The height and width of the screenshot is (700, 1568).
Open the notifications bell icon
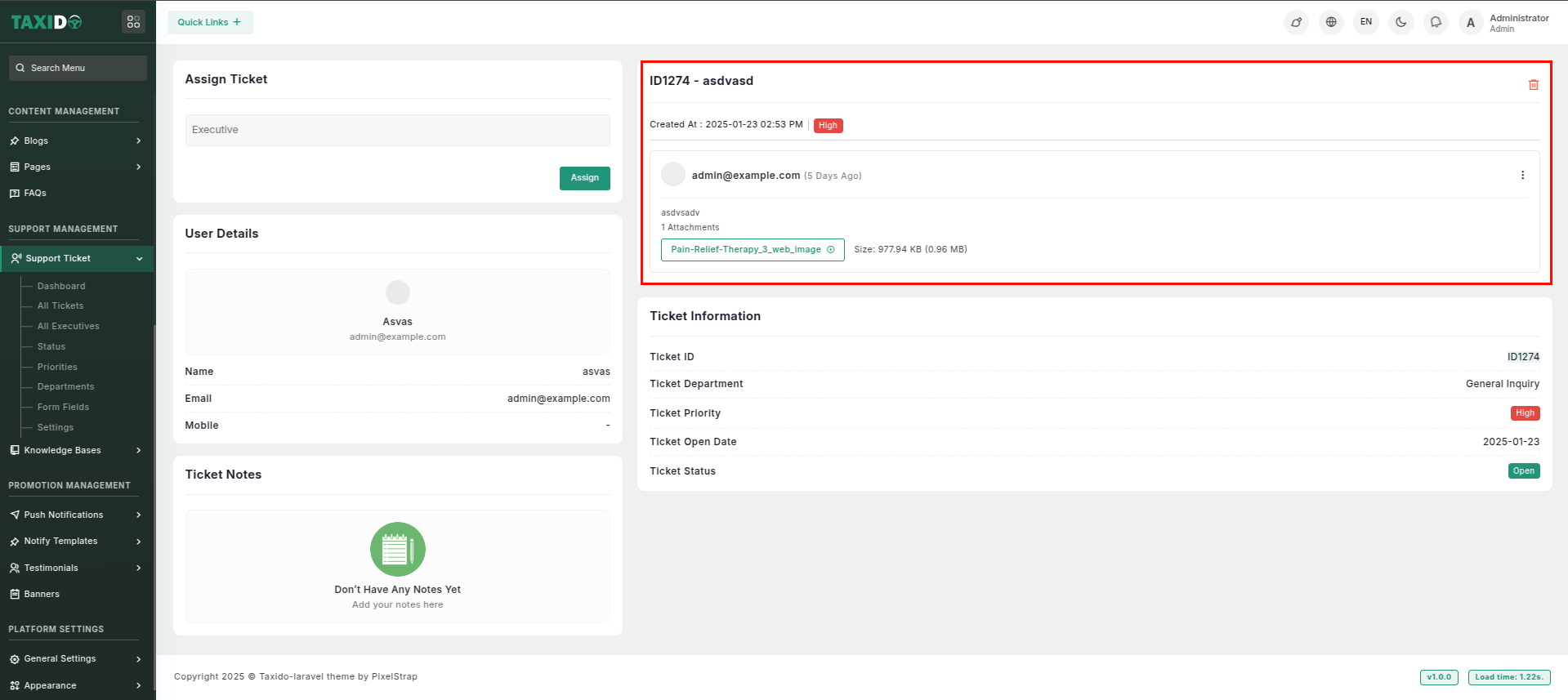(1436, 22)
